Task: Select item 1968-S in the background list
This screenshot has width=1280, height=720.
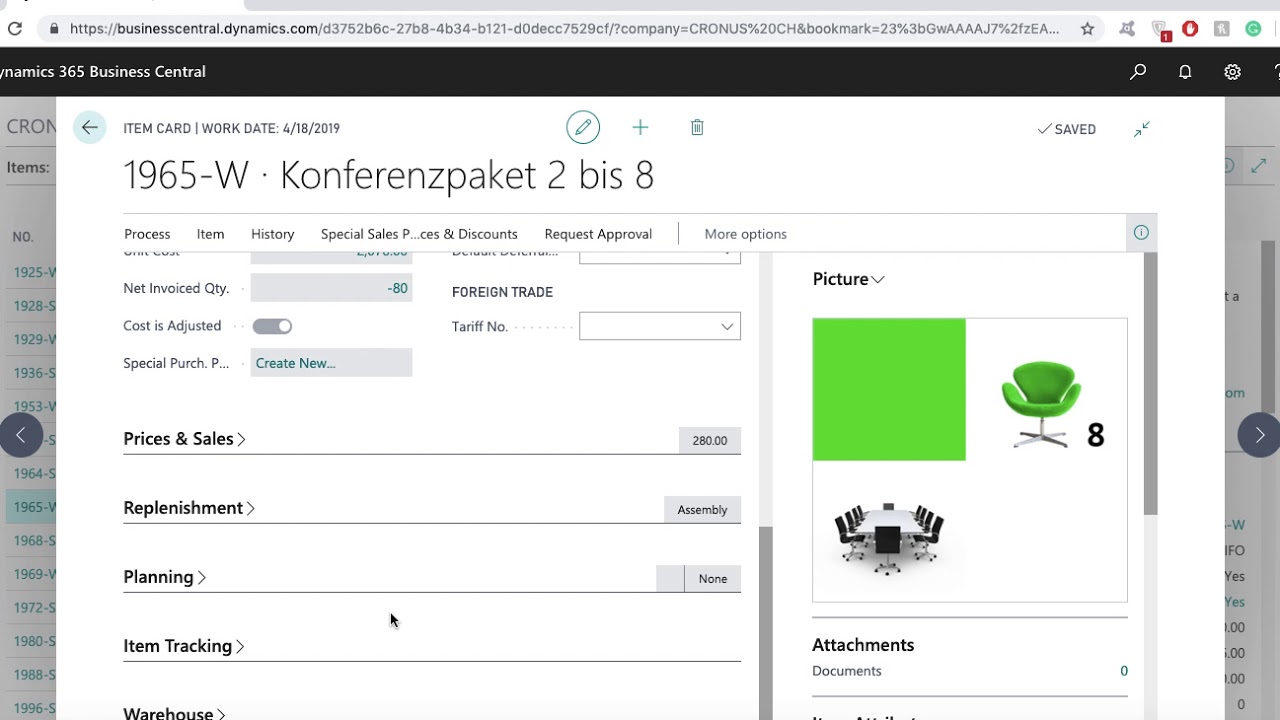Action: 35,540
